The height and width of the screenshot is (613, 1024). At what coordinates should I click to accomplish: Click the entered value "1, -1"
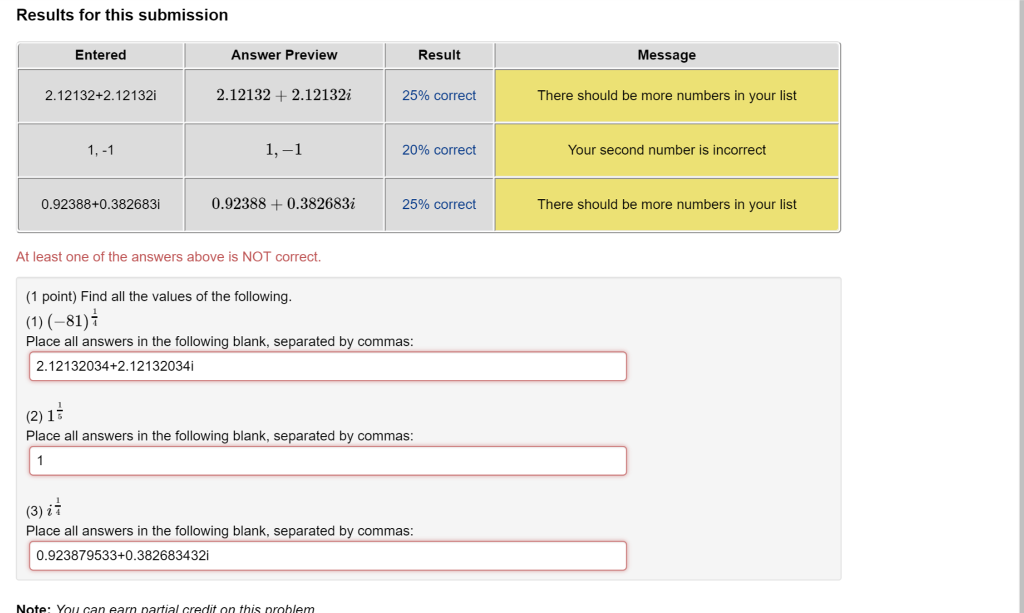tap(100, 150)
